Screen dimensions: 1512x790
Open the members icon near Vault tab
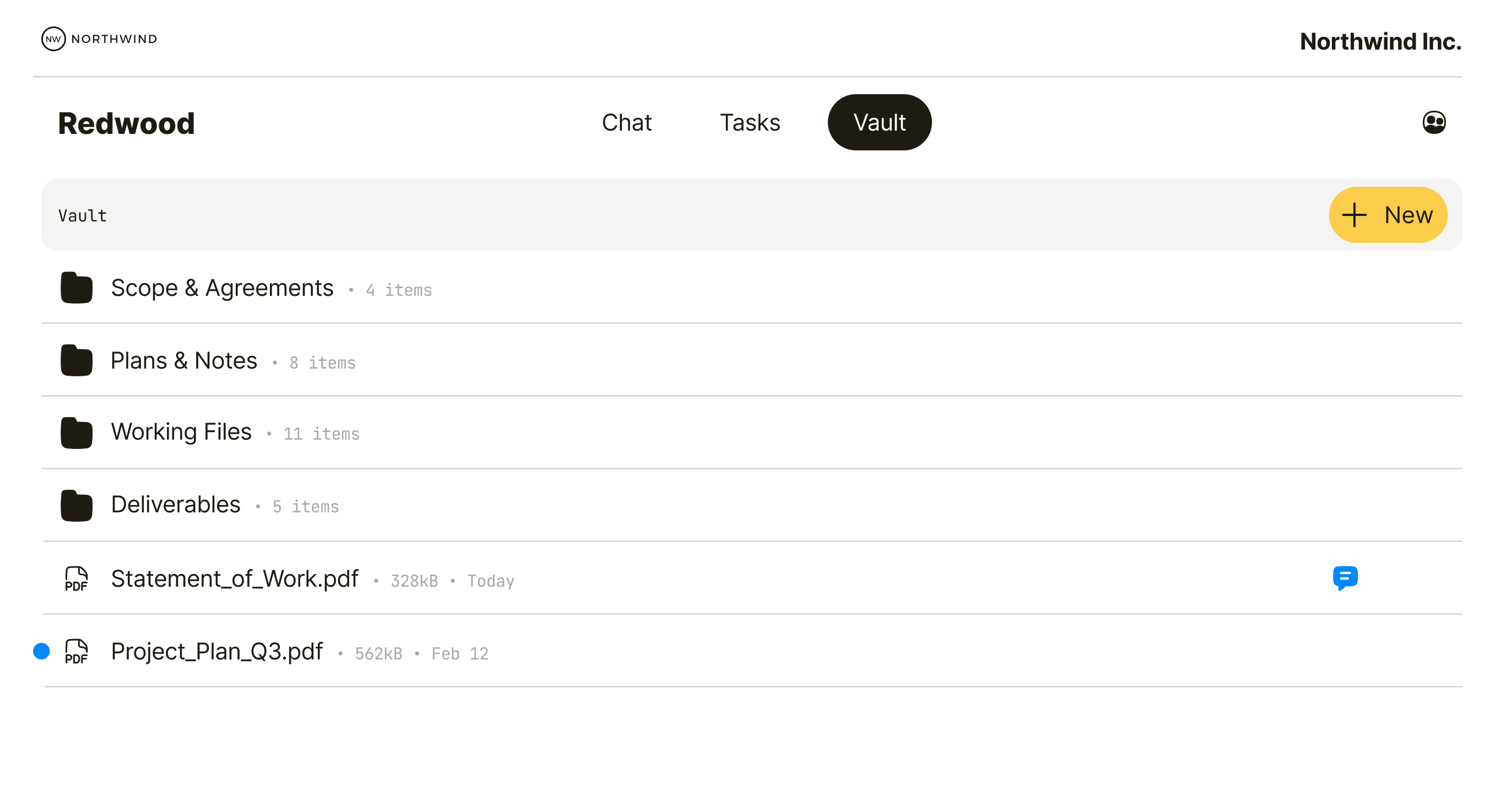[1434, 122]
